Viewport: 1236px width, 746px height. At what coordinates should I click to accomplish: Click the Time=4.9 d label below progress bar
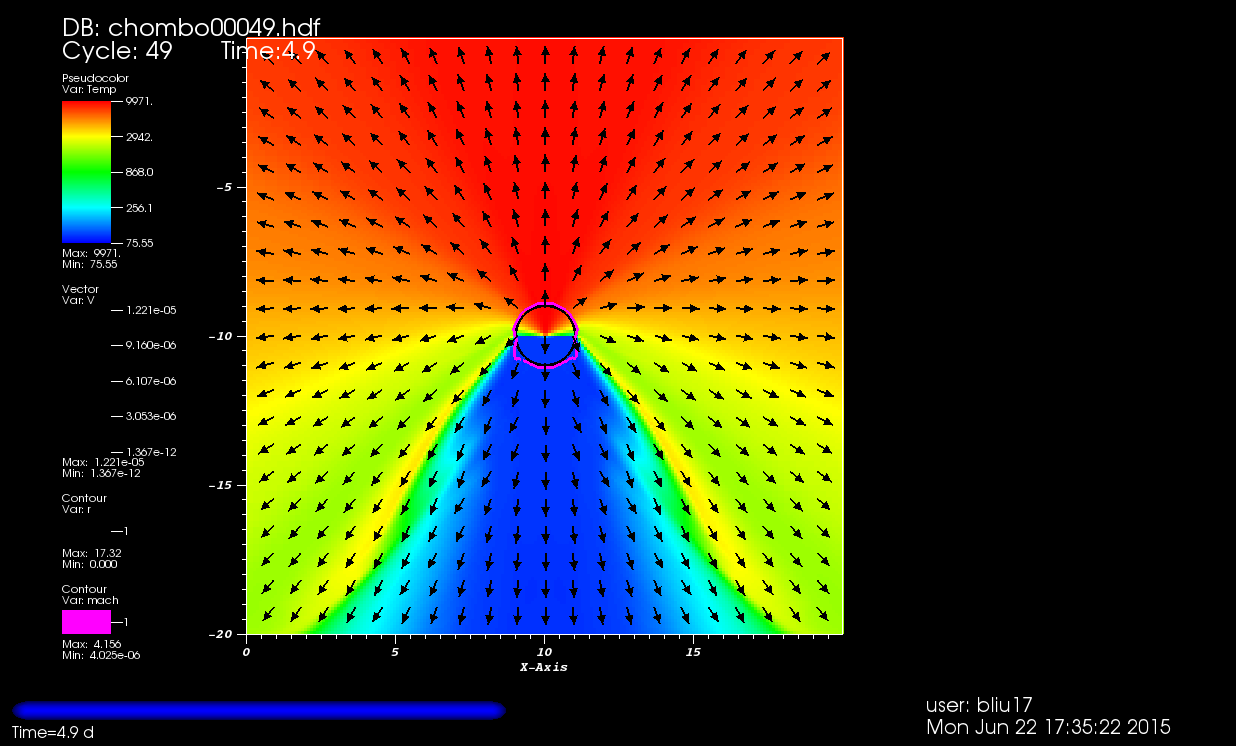click(x=53, y=733)
